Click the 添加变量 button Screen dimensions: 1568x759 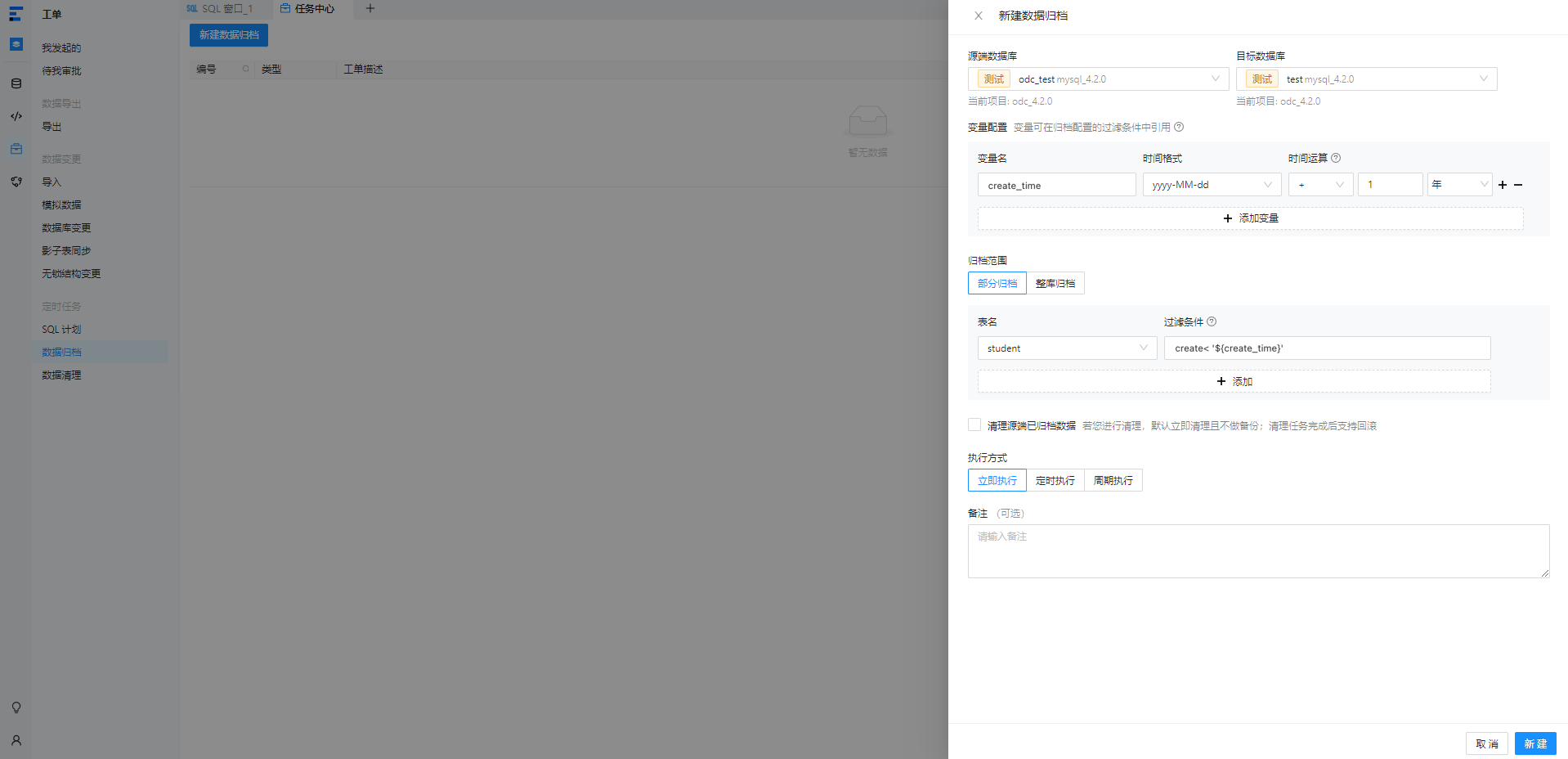(1251, 218)
